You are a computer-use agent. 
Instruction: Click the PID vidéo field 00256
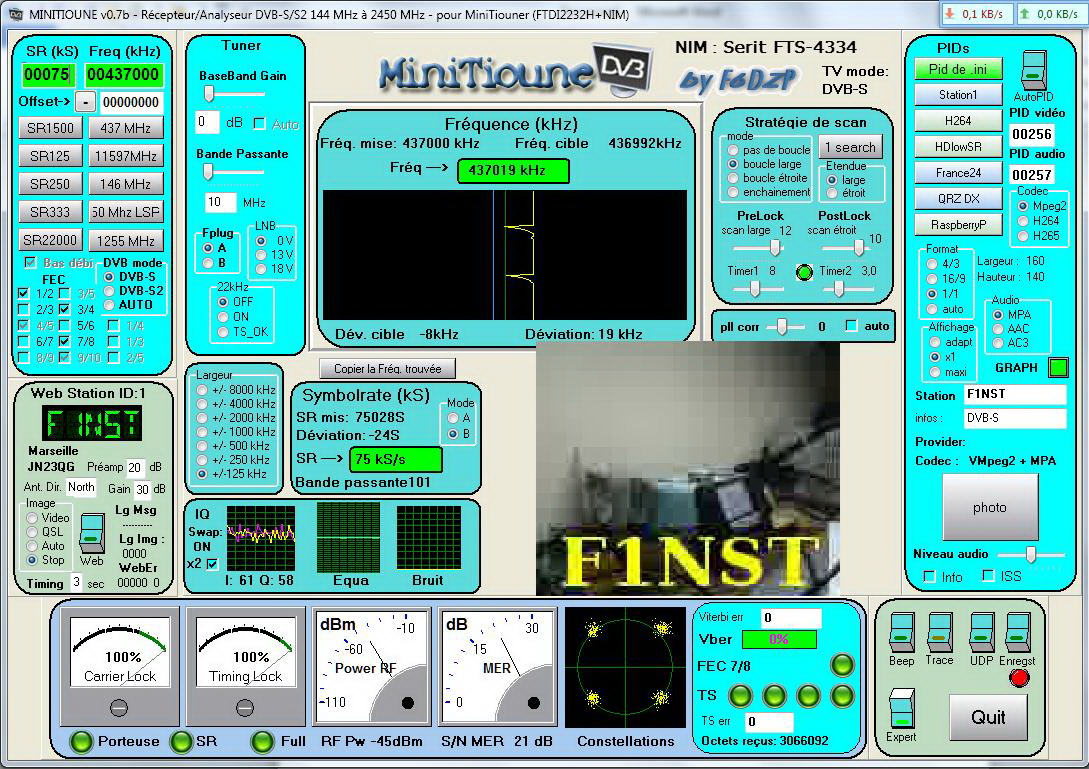click(x=1032, y=133)
